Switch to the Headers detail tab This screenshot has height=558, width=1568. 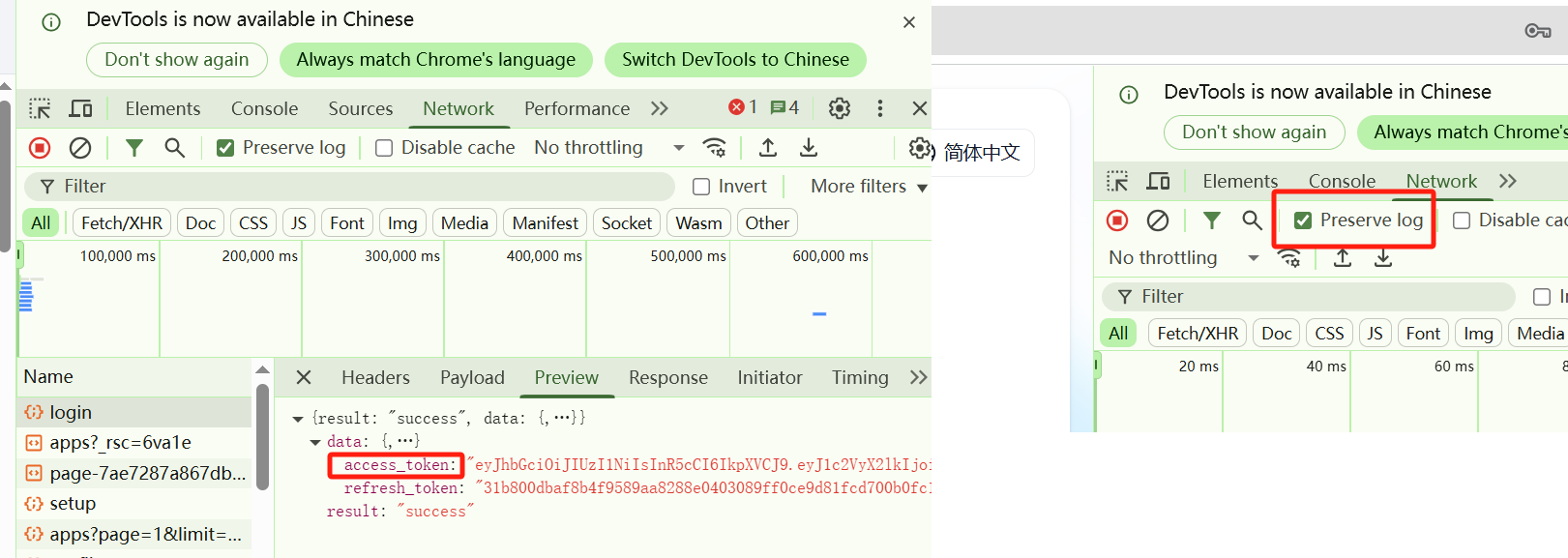pos(375,377)
